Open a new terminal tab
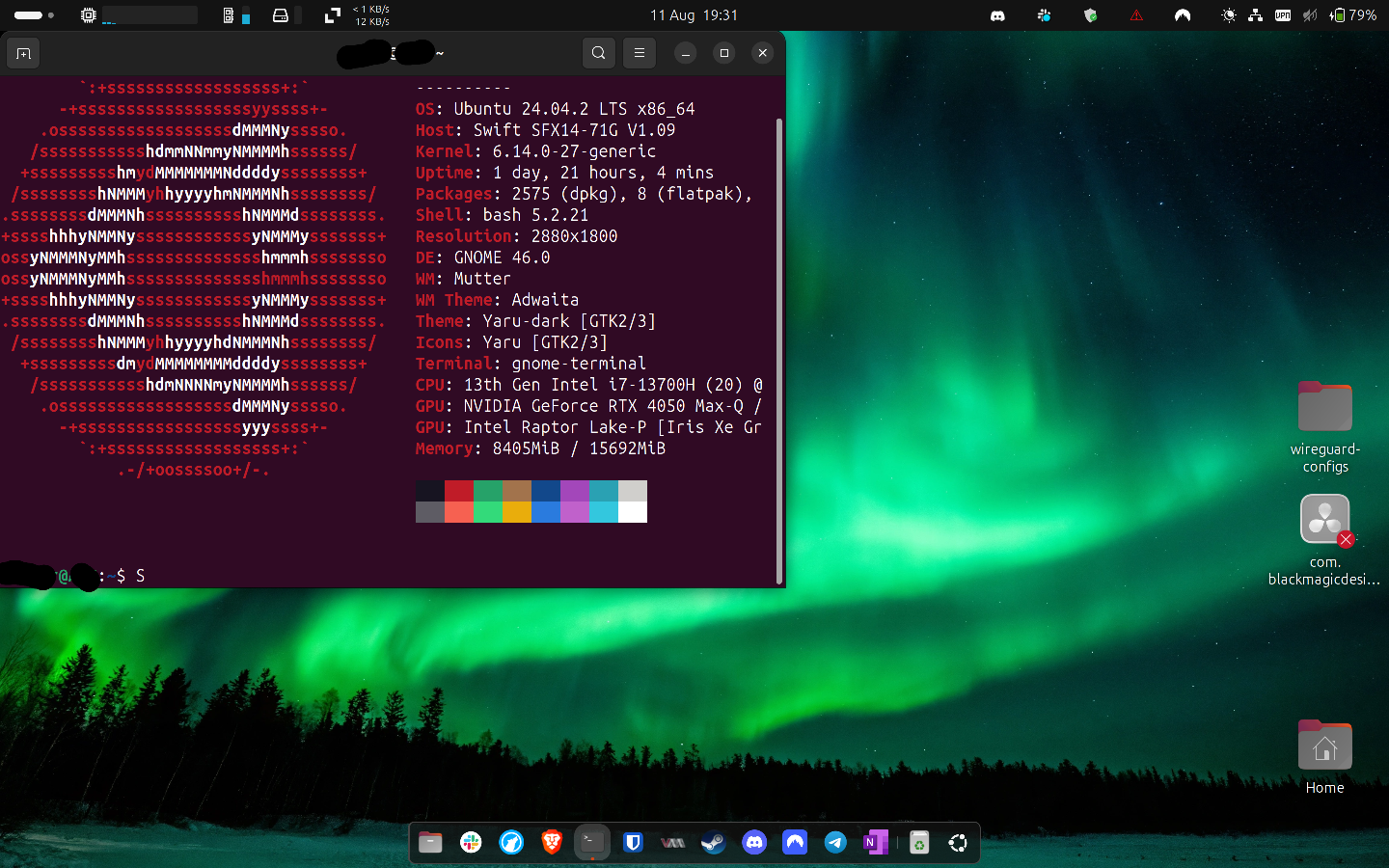 [24, 53]
